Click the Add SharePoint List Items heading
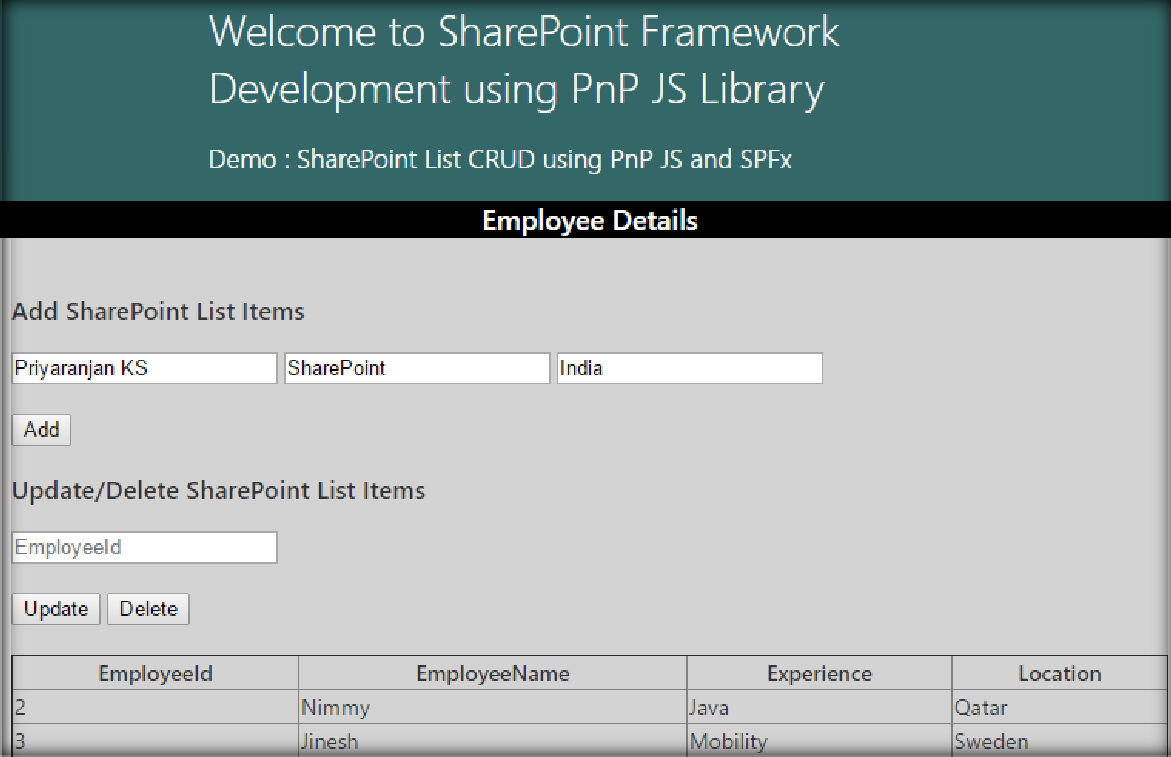Screen dimensions: 1171x757 click(158, 311)
